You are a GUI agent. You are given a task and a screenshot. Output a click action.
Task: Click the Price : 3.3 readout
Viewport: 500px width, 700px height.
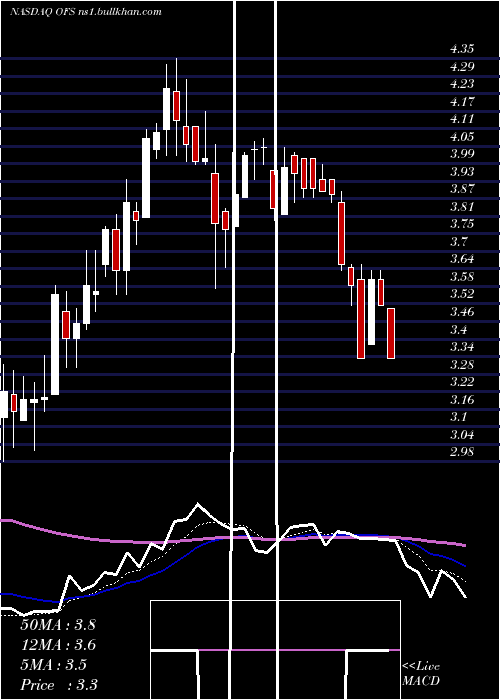[x=59, y=685]
